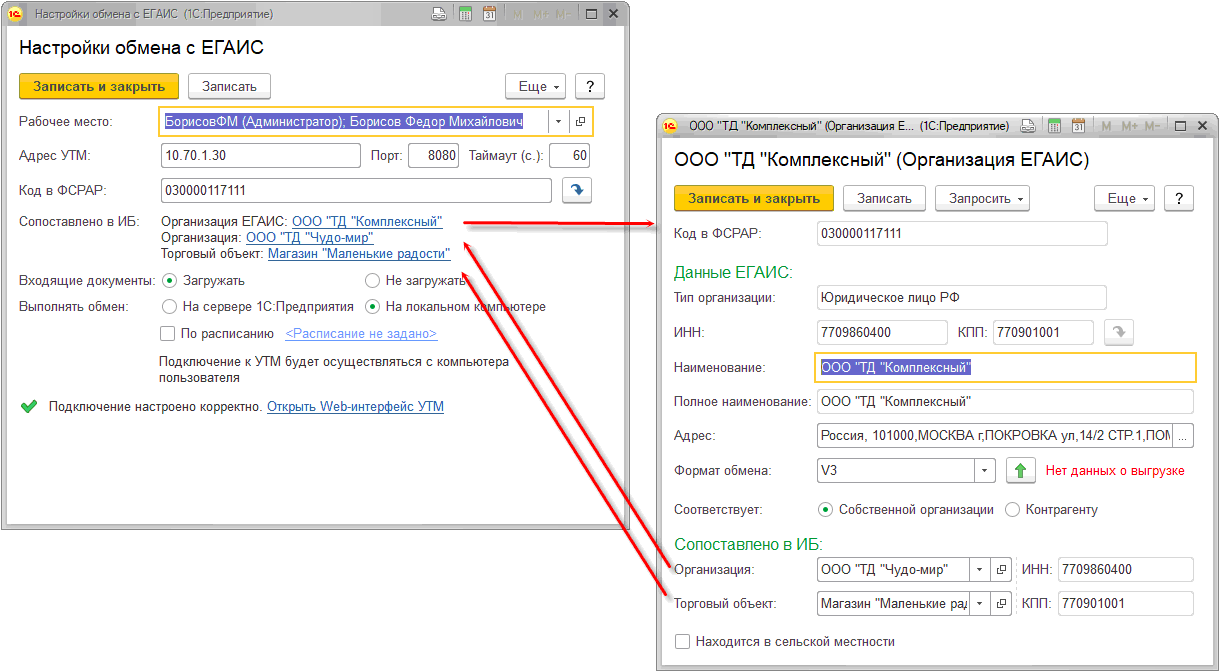Click ИНН field in Данные ЕГАИС section
Image resolution: width=1220 pixels, height=671 pixels.
point(882,332)
